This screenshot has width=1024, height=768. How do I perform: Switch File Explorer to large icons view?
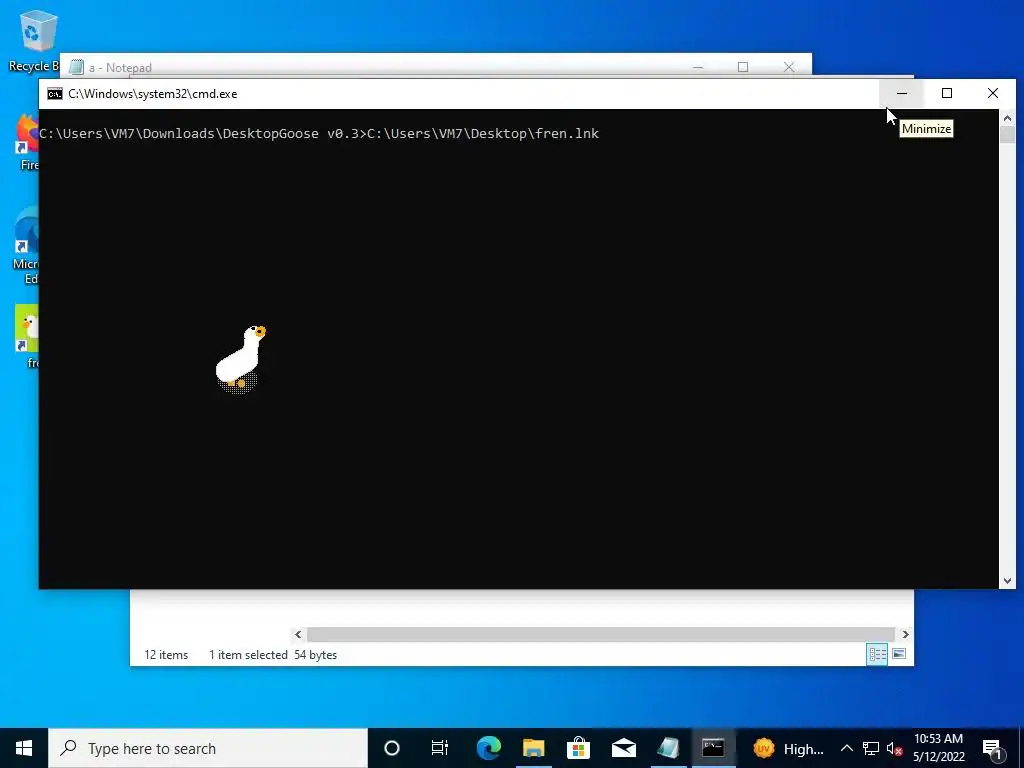click(x=899, y=654)
